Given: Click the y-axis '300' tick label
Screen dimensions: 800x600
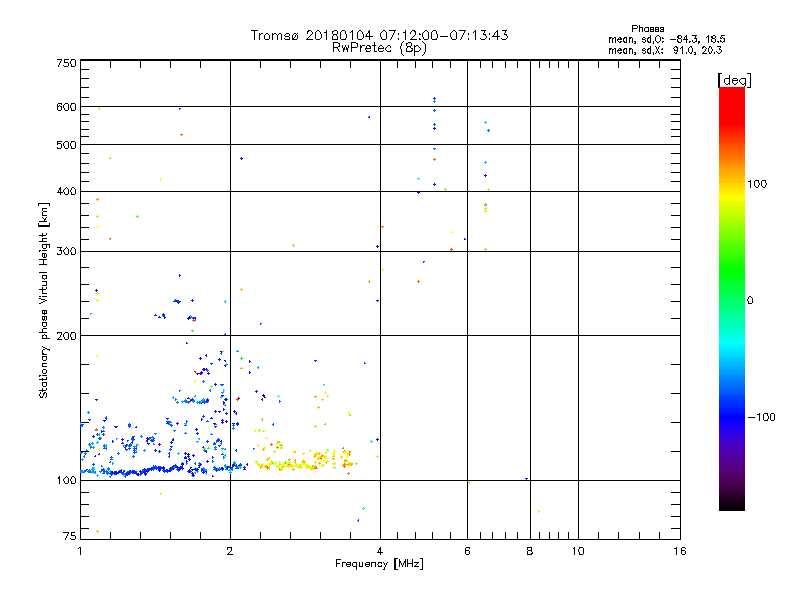Looking at the screenshot, I should [x=66, y=252].
